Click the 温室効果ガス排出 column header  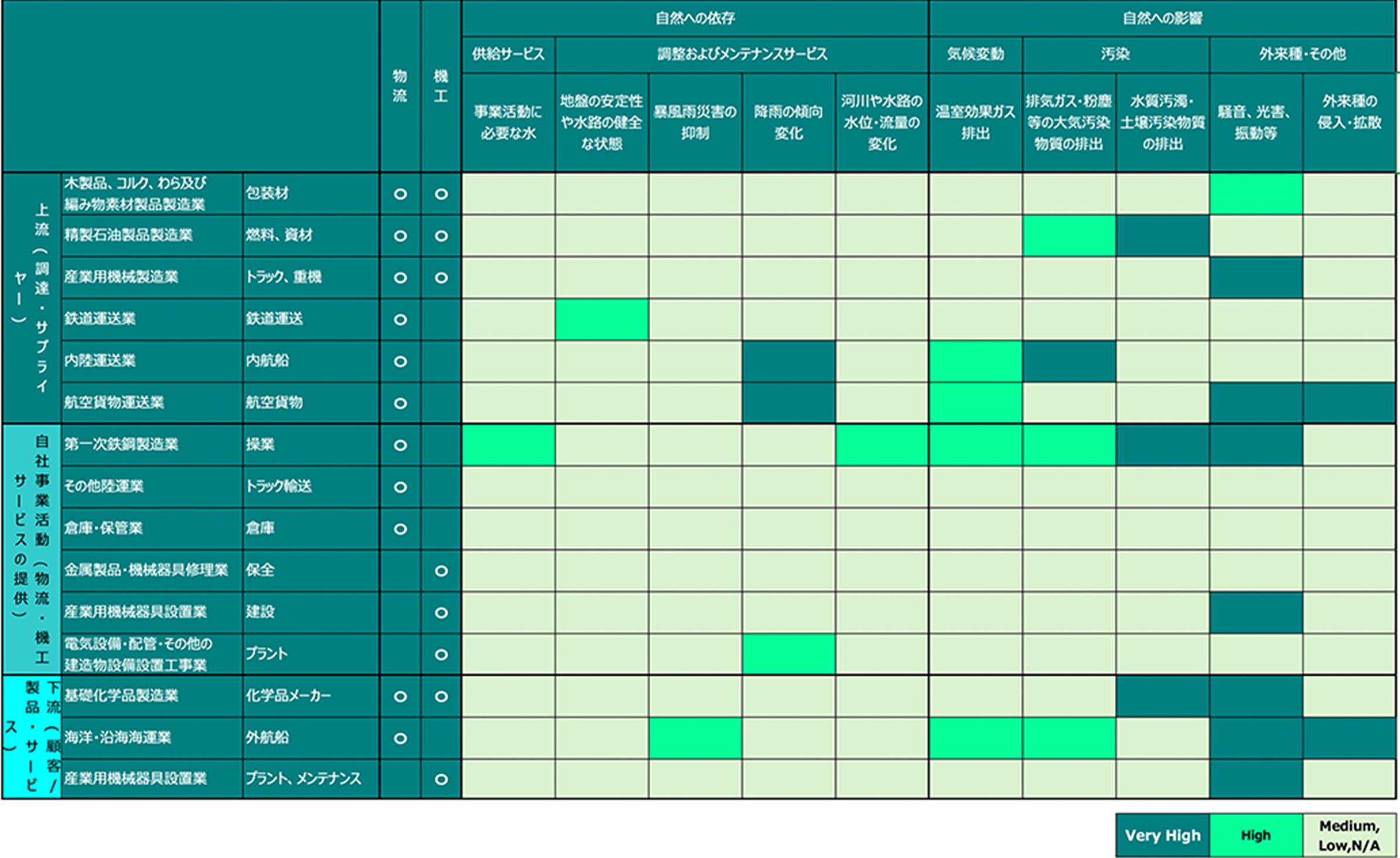click(x=975, y=122)
